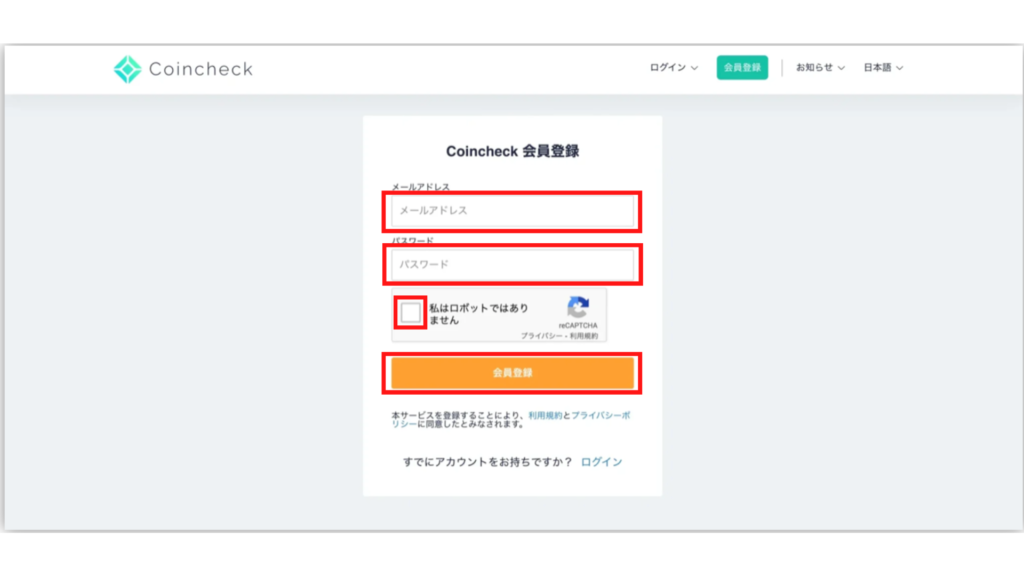The image size is (1024, 576).
Task: Submit with the orange 会員登録 button
Action: pos(513,373)
